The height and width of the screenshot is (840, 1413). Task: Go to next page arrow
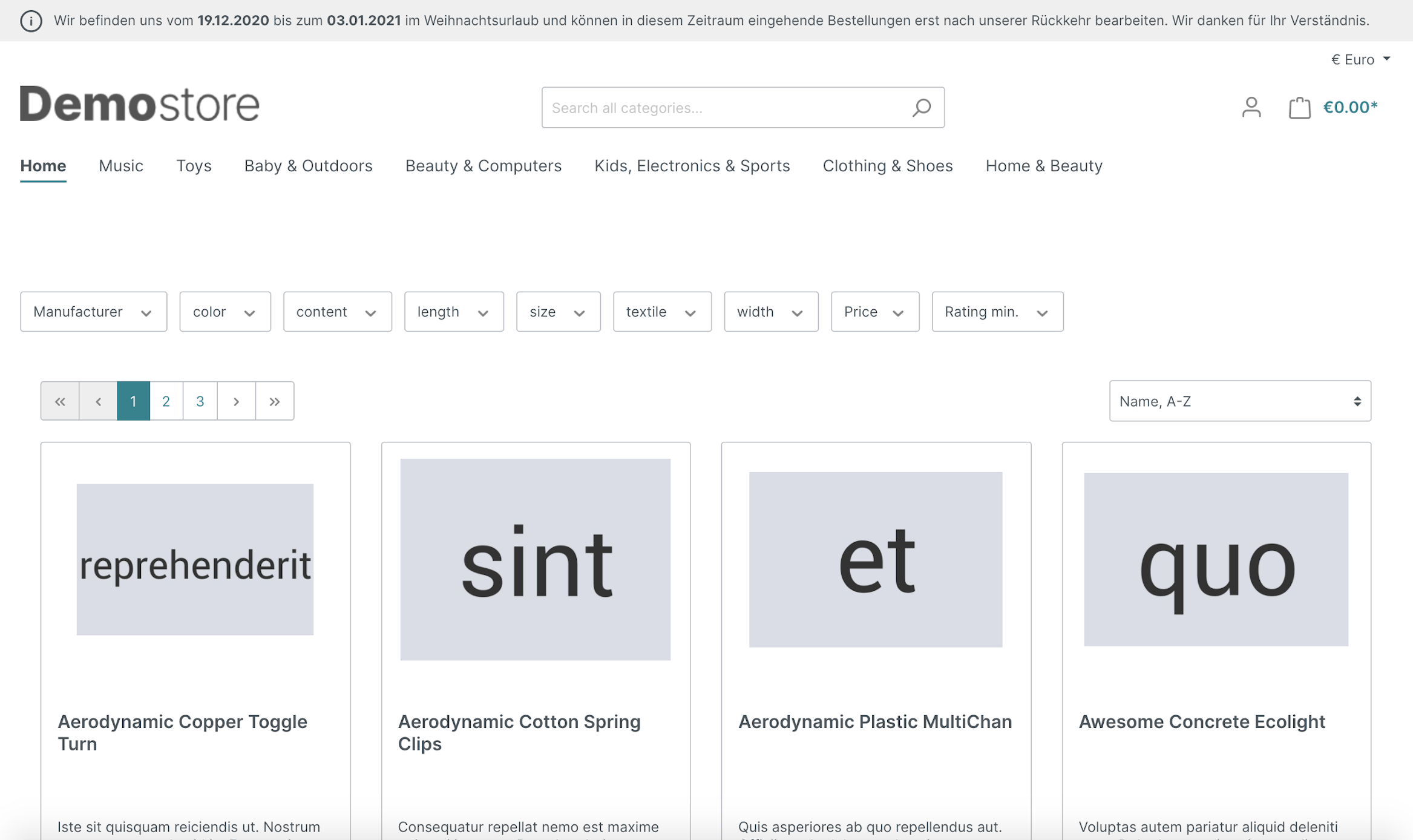(x=236, y=401)
